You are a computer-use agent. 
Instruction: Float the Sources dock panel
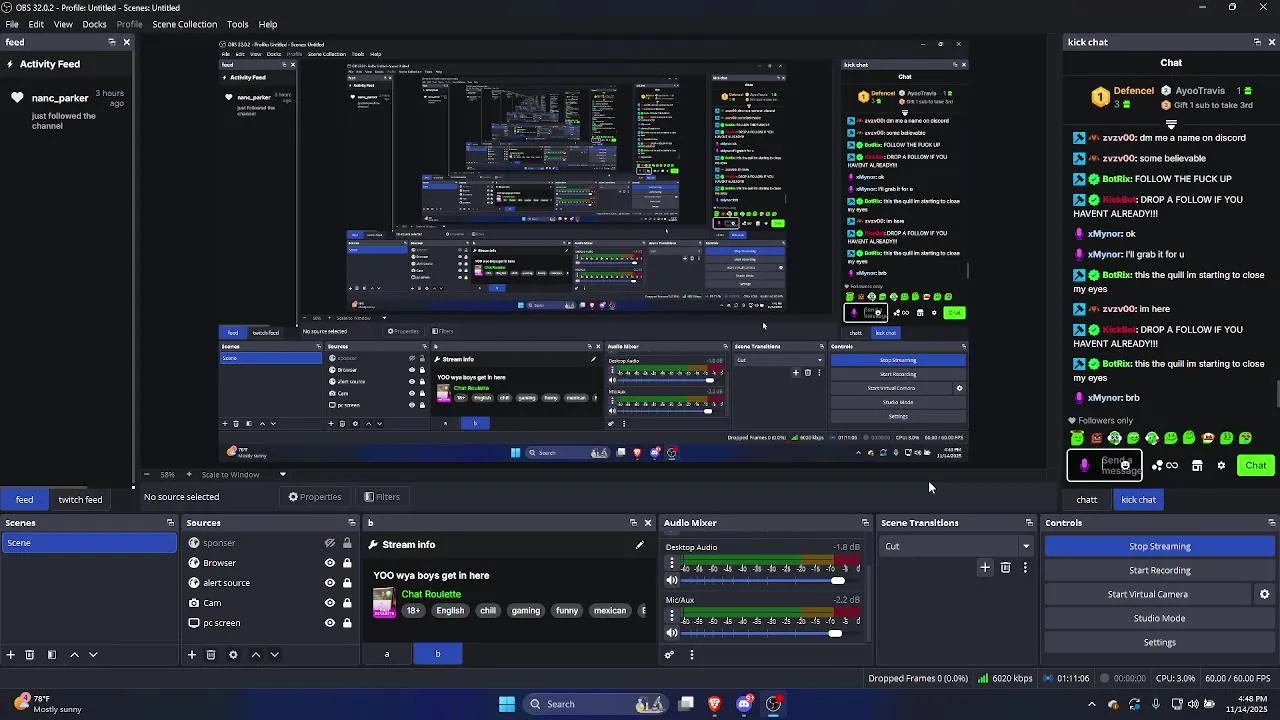(x=351, y=523)
